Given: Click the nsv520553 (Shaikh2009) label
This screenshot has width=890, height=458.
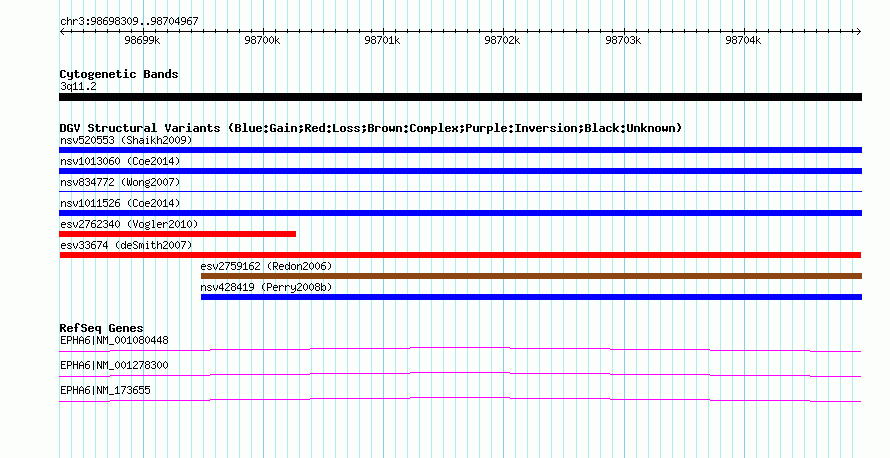Looking at the screenshot, I should (x=126, y=140).
